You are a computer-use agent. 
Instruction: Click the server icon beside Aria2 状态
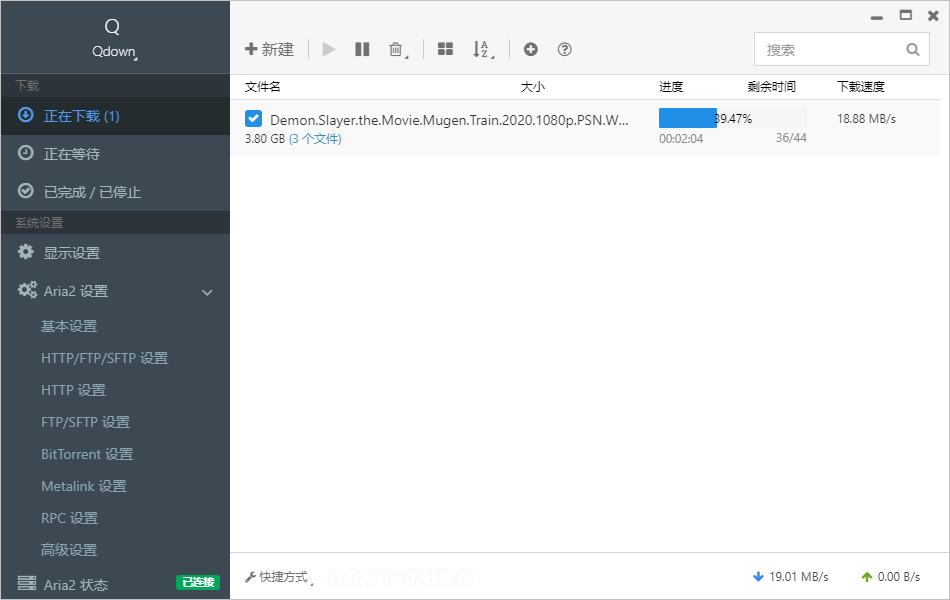(27, 583)
